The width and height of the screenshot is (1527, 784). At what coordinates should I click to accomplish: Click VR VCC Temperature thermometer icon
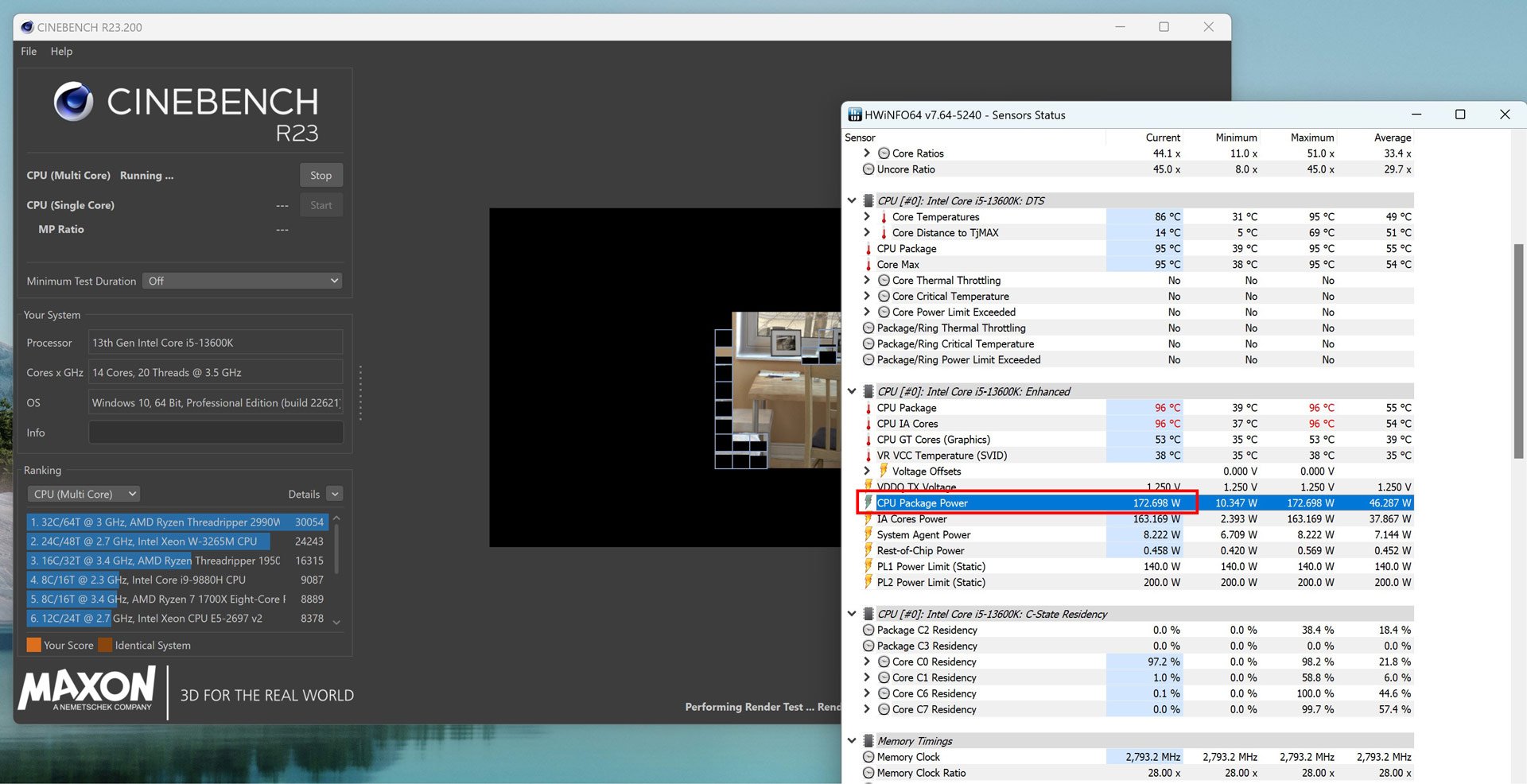(868, 456)
